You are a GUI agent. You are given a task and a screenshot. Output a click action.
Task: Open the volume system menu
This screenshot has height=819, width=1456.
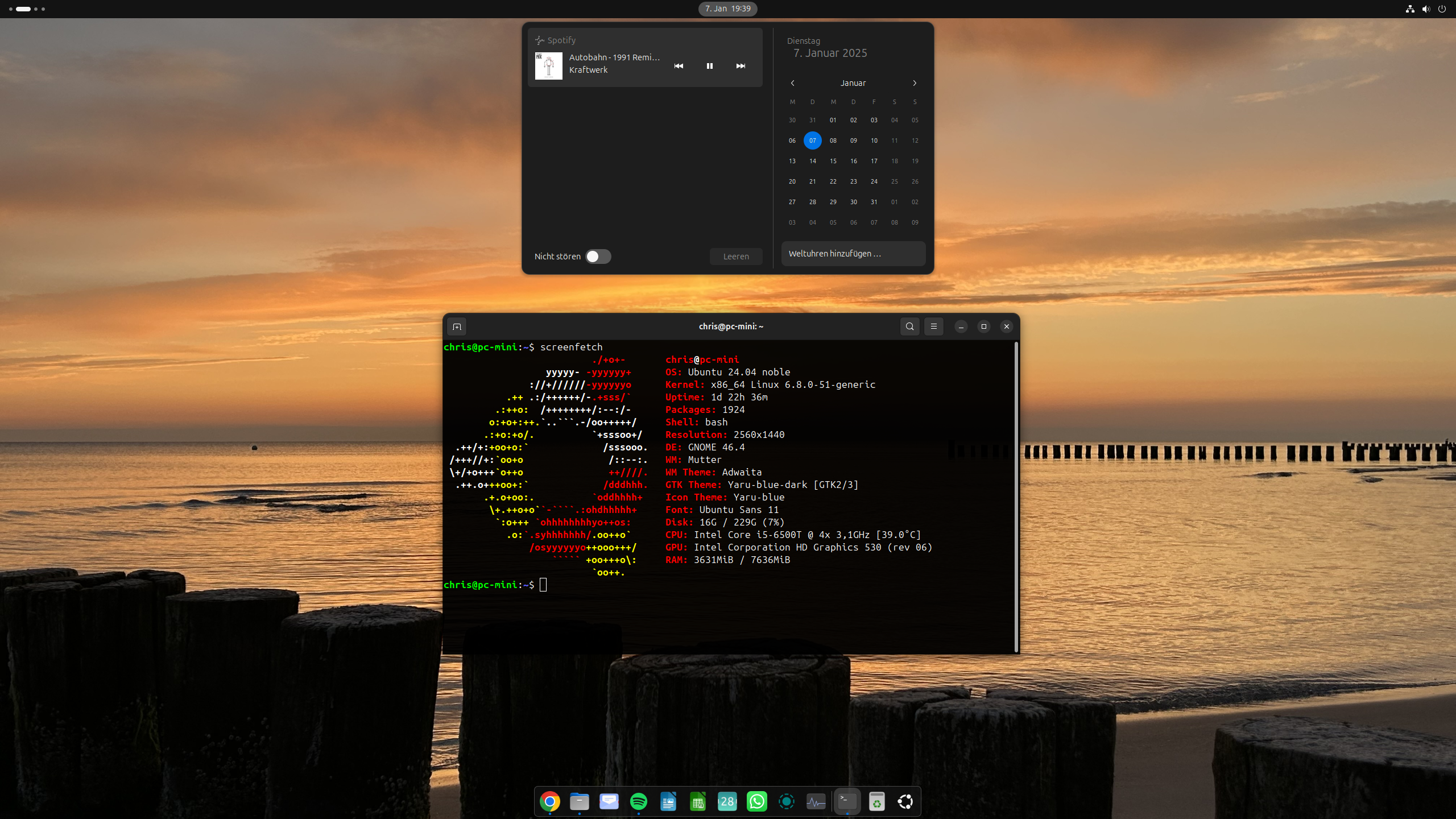[1425, 9]
